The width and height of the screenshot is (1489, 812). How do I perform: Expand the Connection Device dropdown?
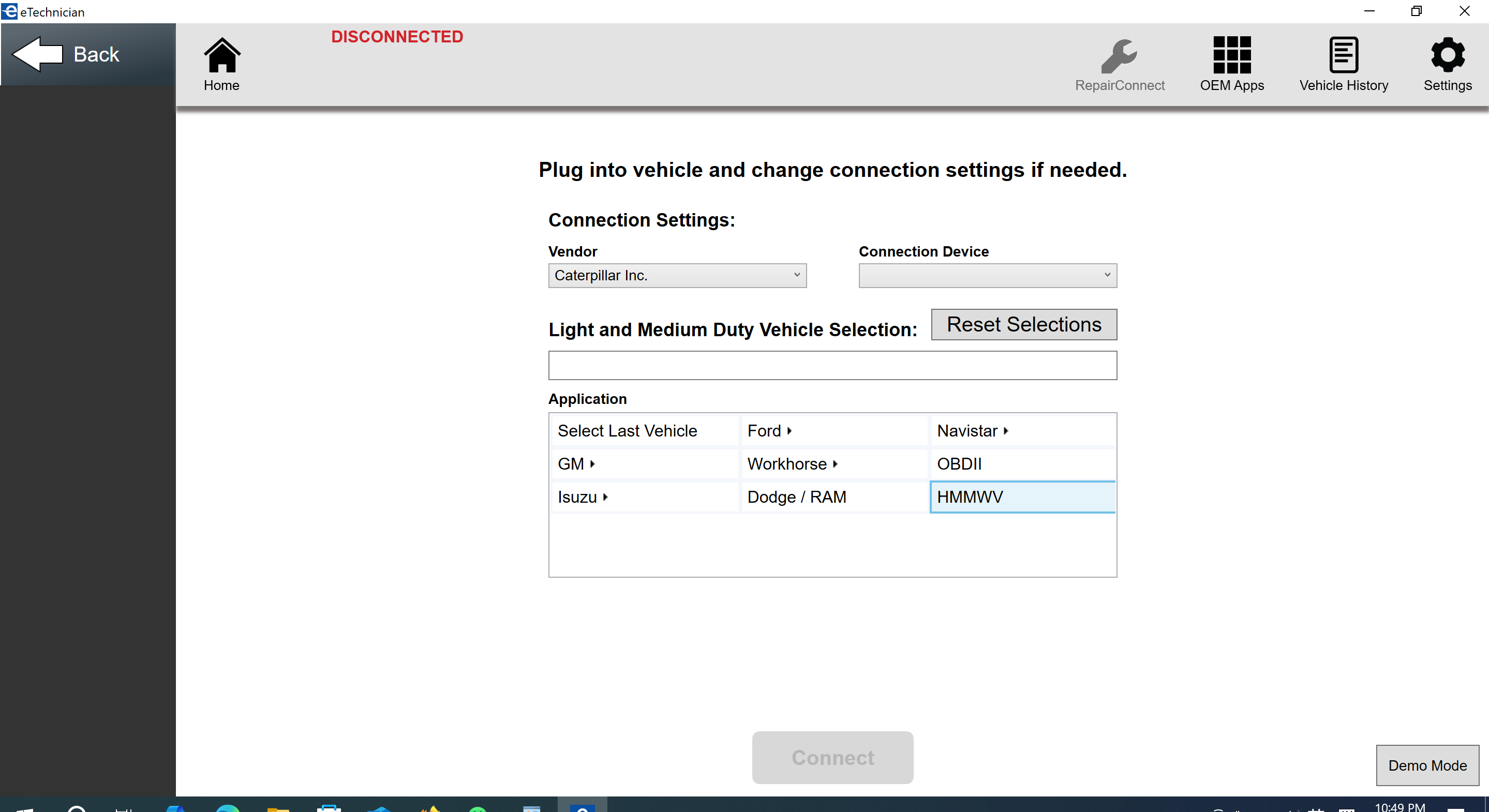987,275
